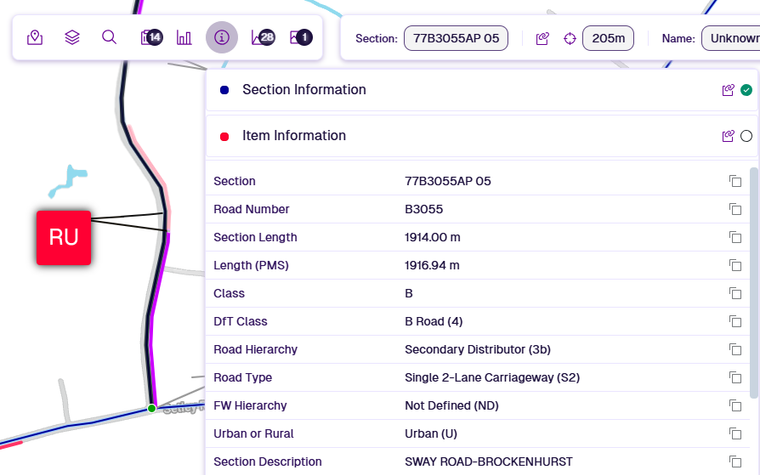Screen dimensions: 760x475
Task: Click the Single 2-Lane Carriageway (S2) value
Action: coord(492,378)
